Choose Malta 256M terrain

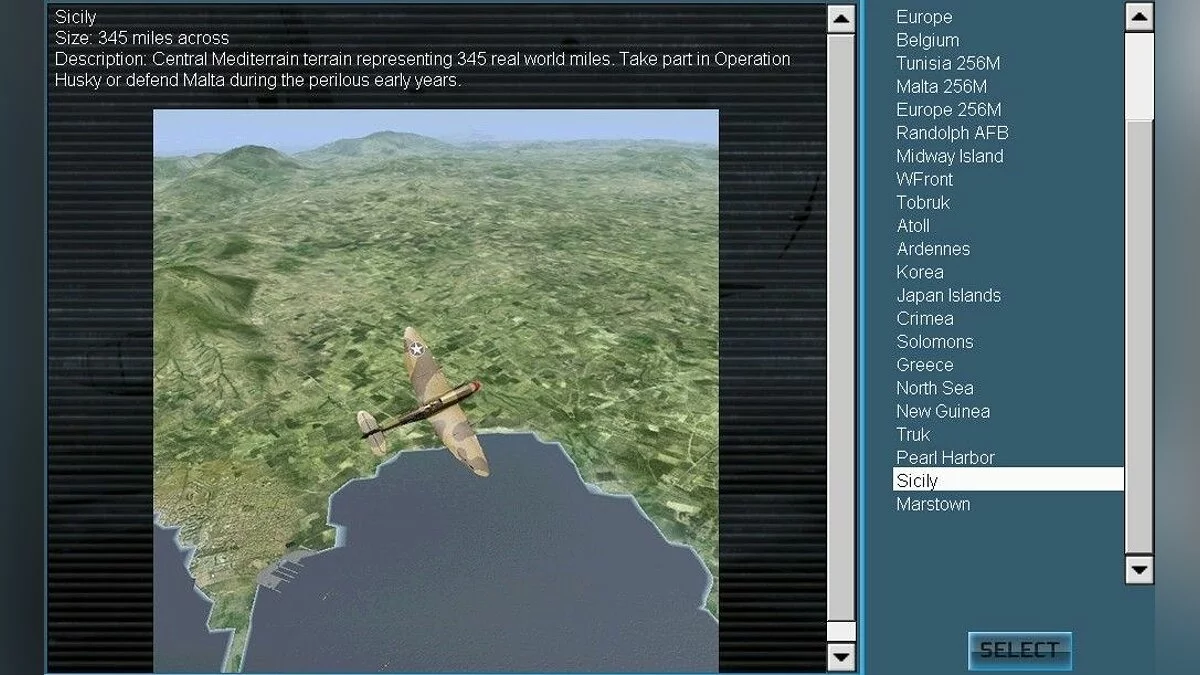click(x=941, y=86)
